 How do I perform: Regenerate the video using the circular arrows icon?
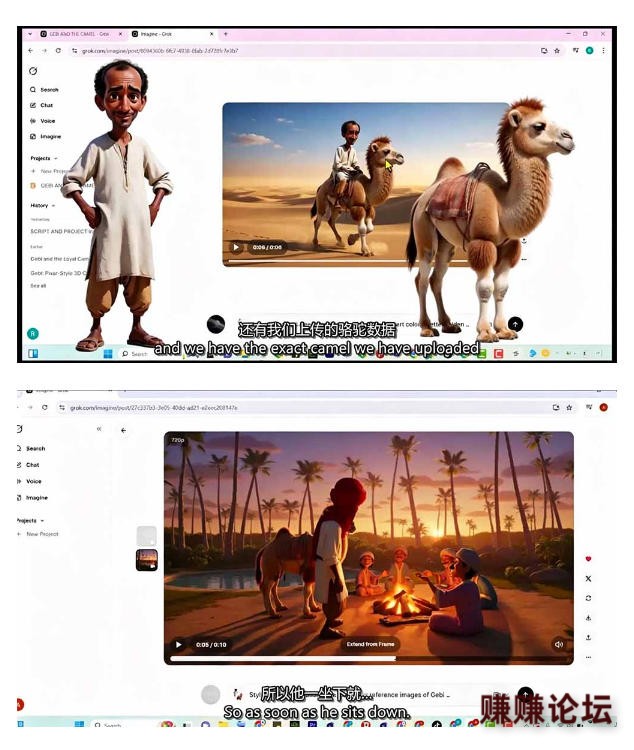[x=588, y=598]
